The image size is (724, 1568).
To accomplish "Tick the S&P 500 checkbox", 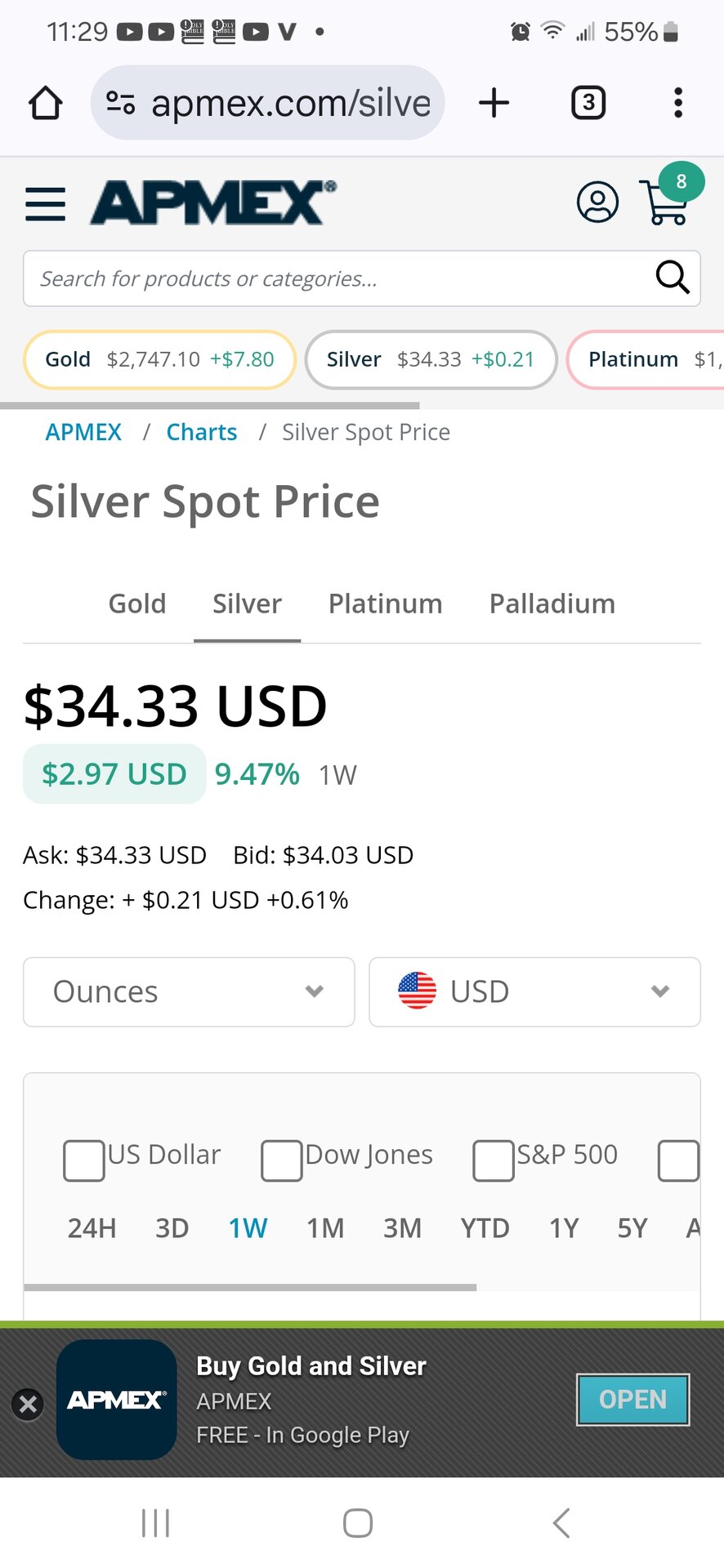I will tap(494, 1160).
